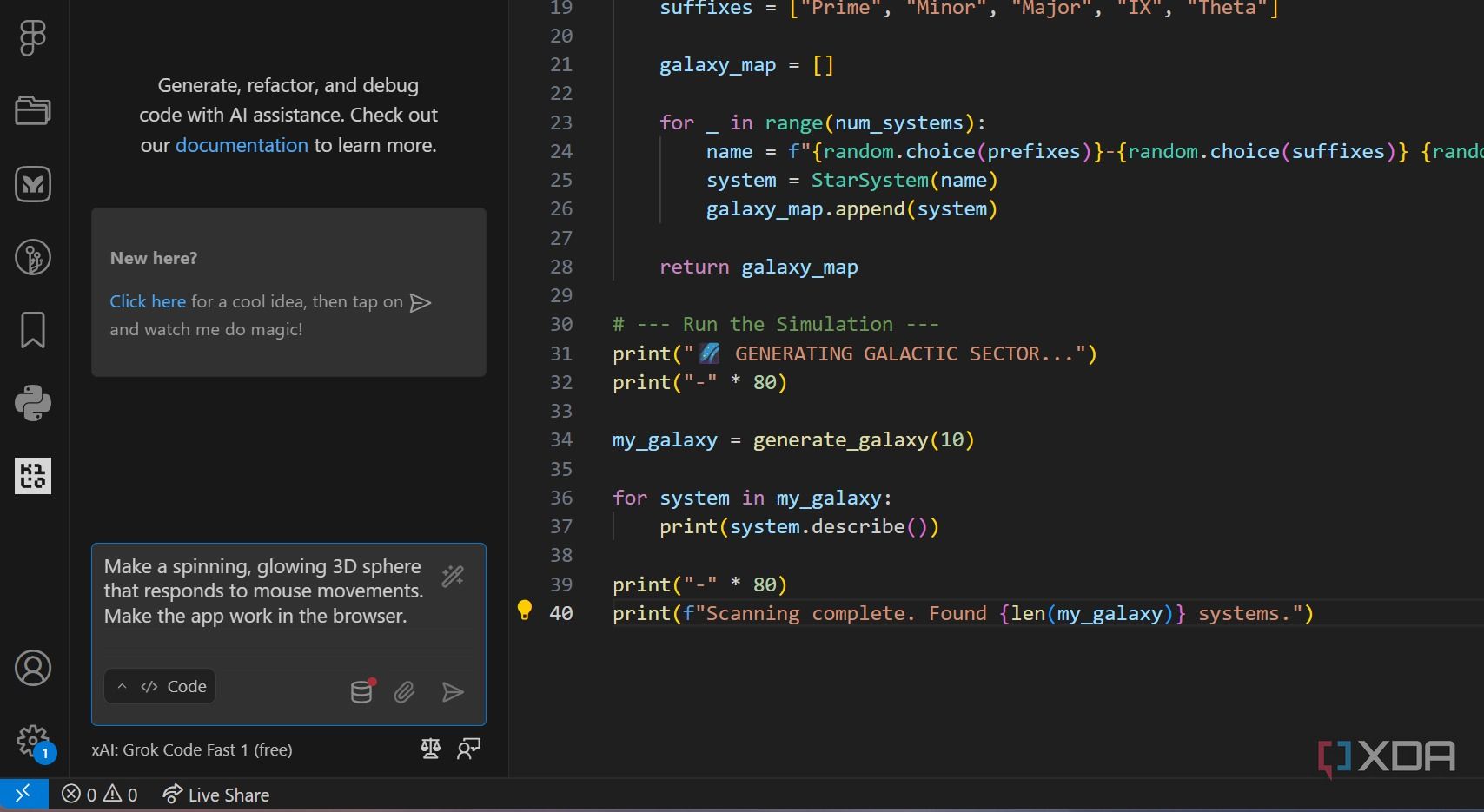This screenshot has width=1484, height=812.
Task: Click the feedback person icon below the chat
Action: click(469, 749)
